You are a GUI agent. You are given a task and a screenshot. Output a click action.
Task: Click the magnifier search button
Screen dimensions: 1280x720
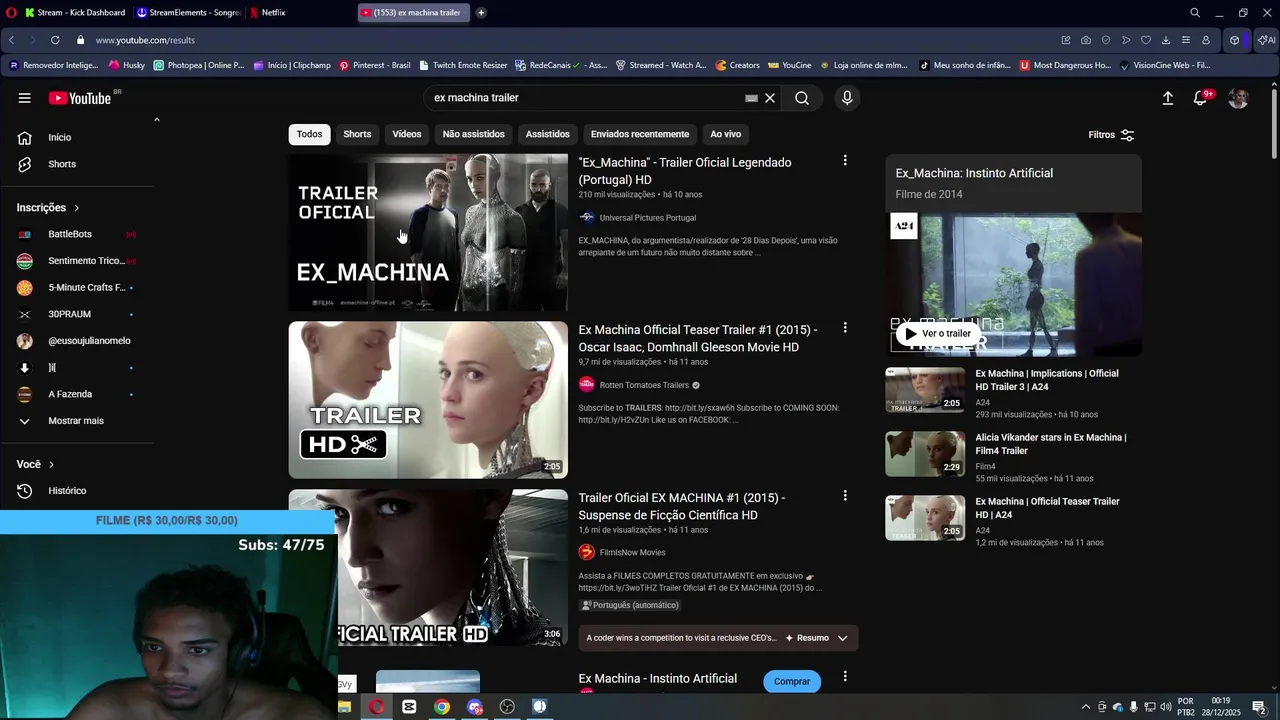click(802, 98)
